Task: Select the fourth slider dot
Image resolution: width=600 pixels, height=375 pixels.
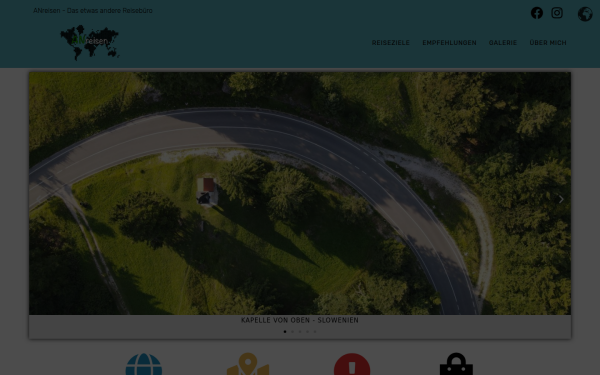Action: (307, 332)
